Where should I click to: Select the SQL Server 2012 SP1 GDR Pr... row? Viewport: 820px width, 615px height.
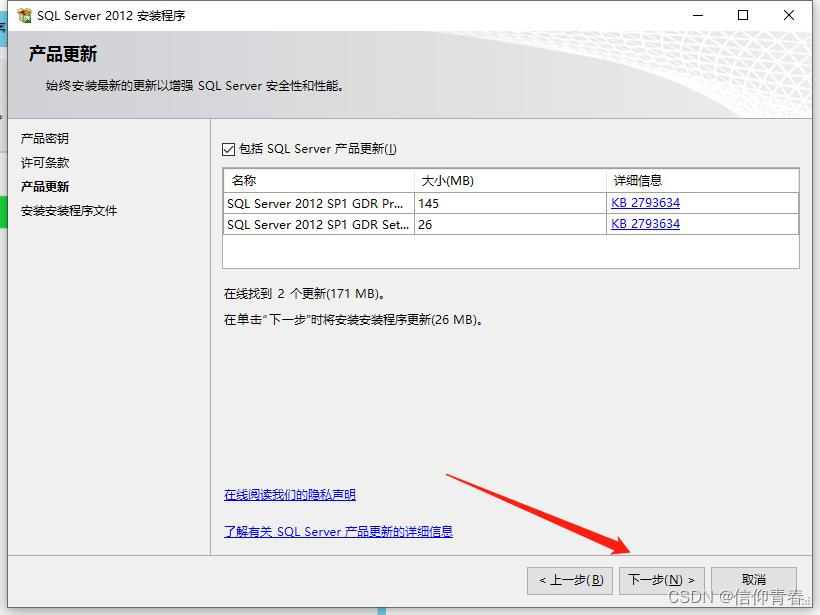(511, 203)
